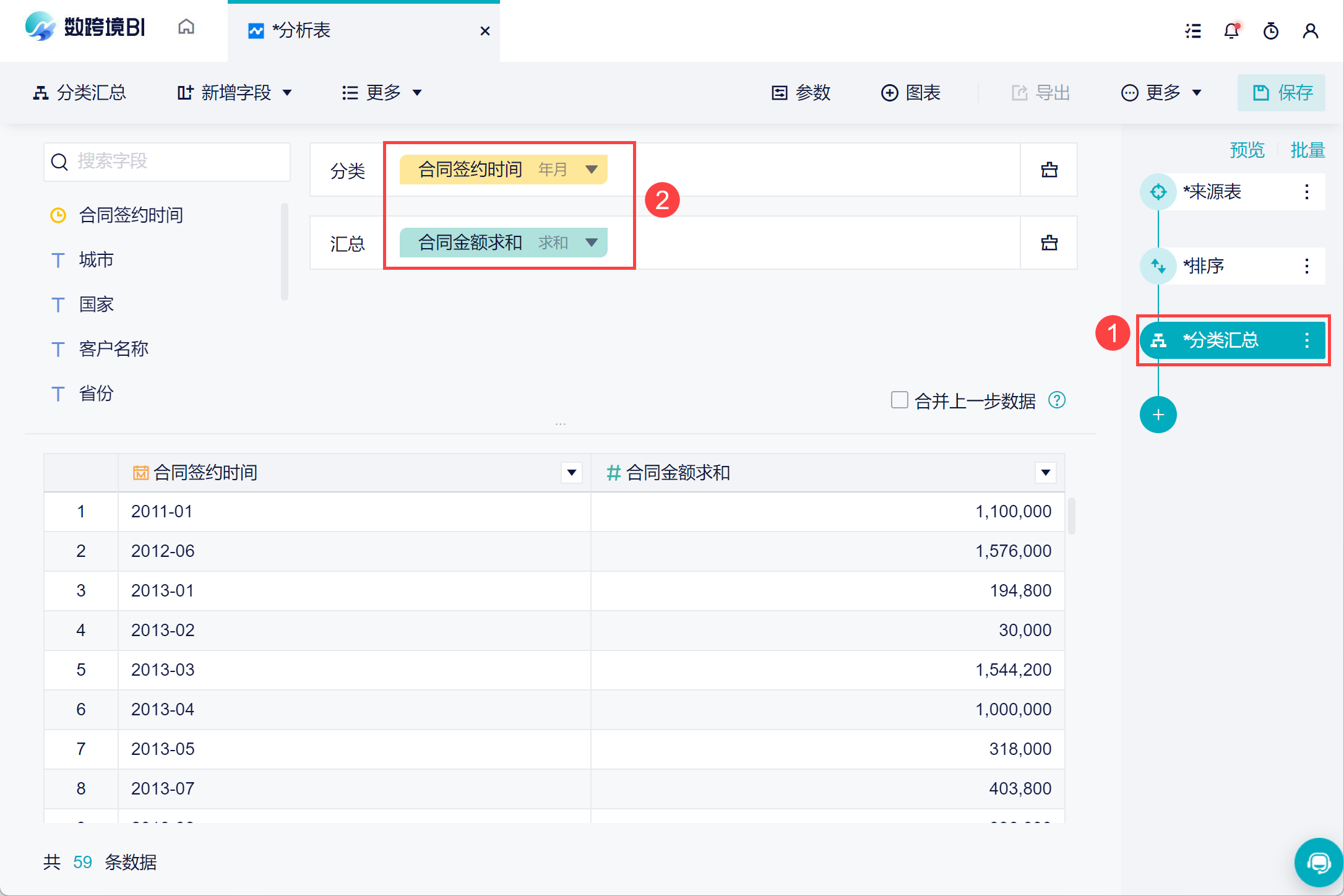Open options menu for *排序 step
This screenshot has height=896, width=1344.
(x=1307, y=266)
